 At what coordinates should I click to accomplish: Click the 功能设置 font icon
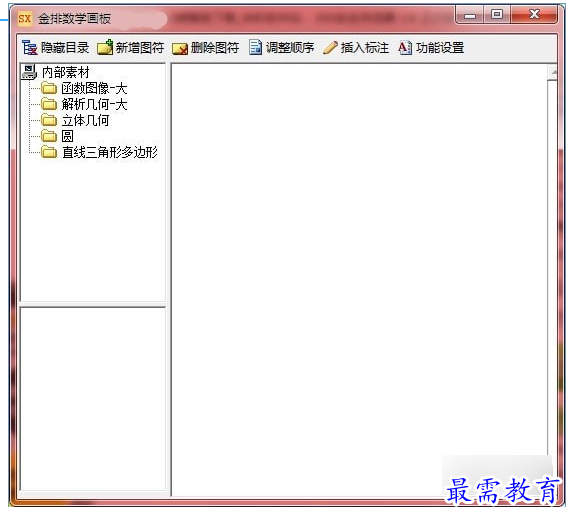[405, 47]
